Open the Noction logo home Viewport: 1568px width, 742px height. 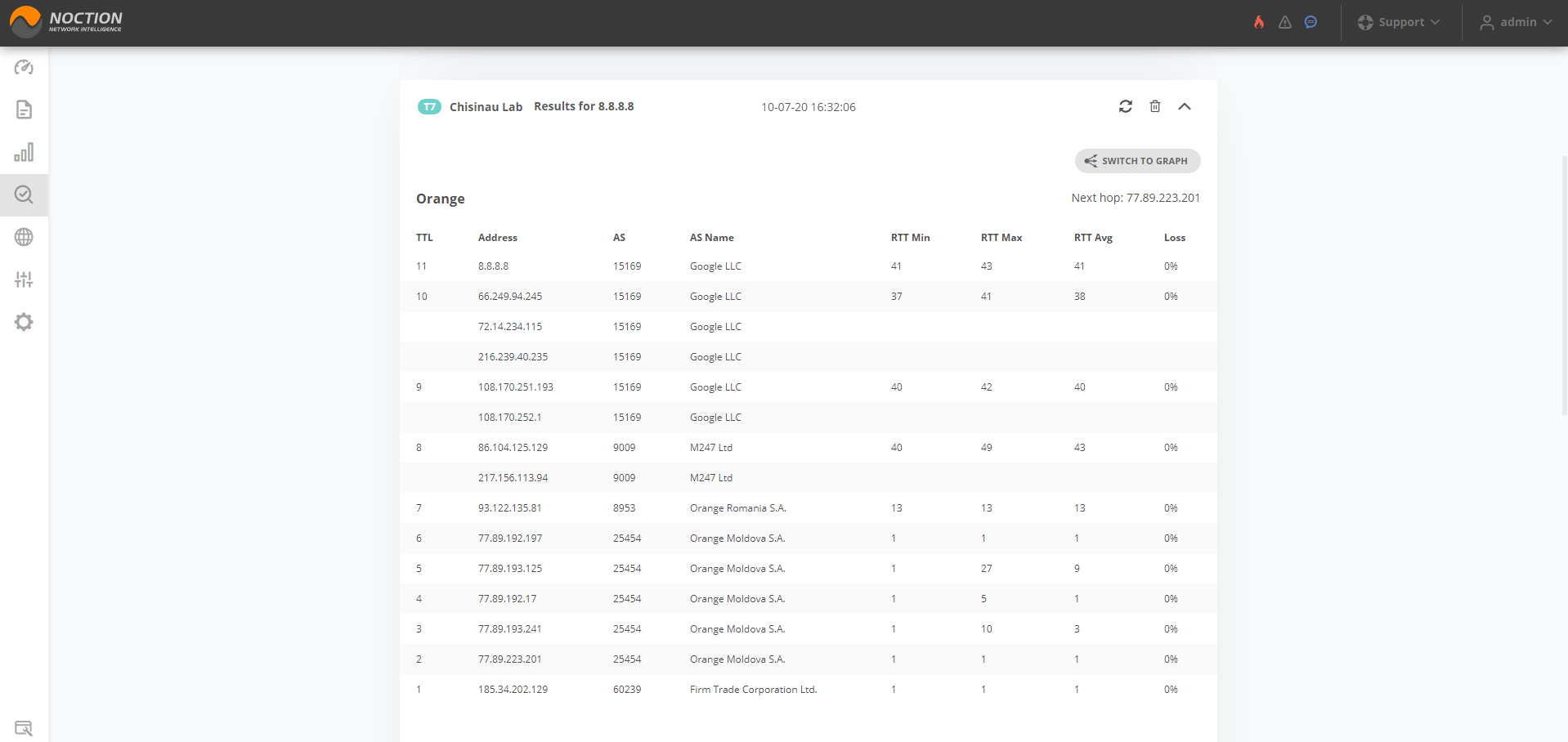(65, 22)
